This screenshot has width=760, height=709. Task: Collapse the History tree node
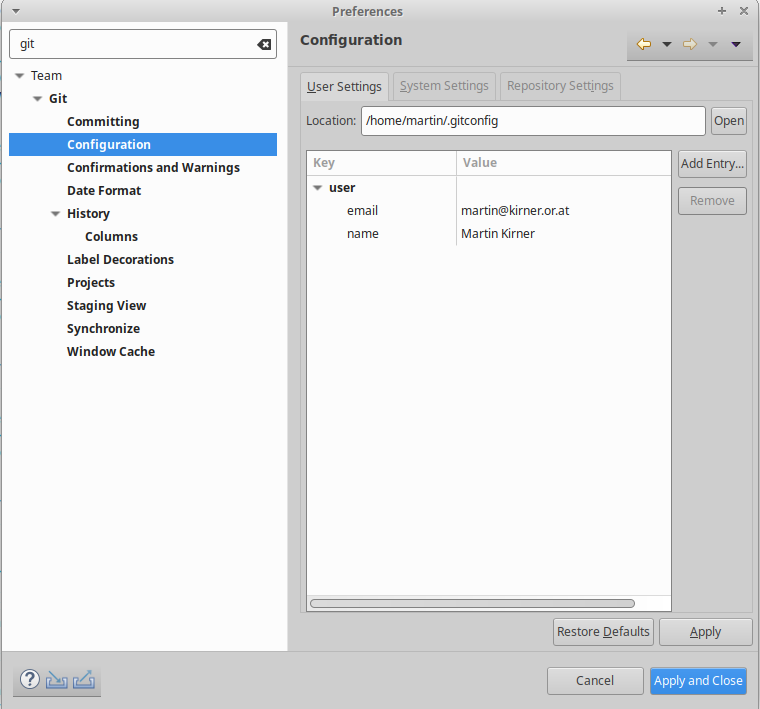(x=55, y=214)
